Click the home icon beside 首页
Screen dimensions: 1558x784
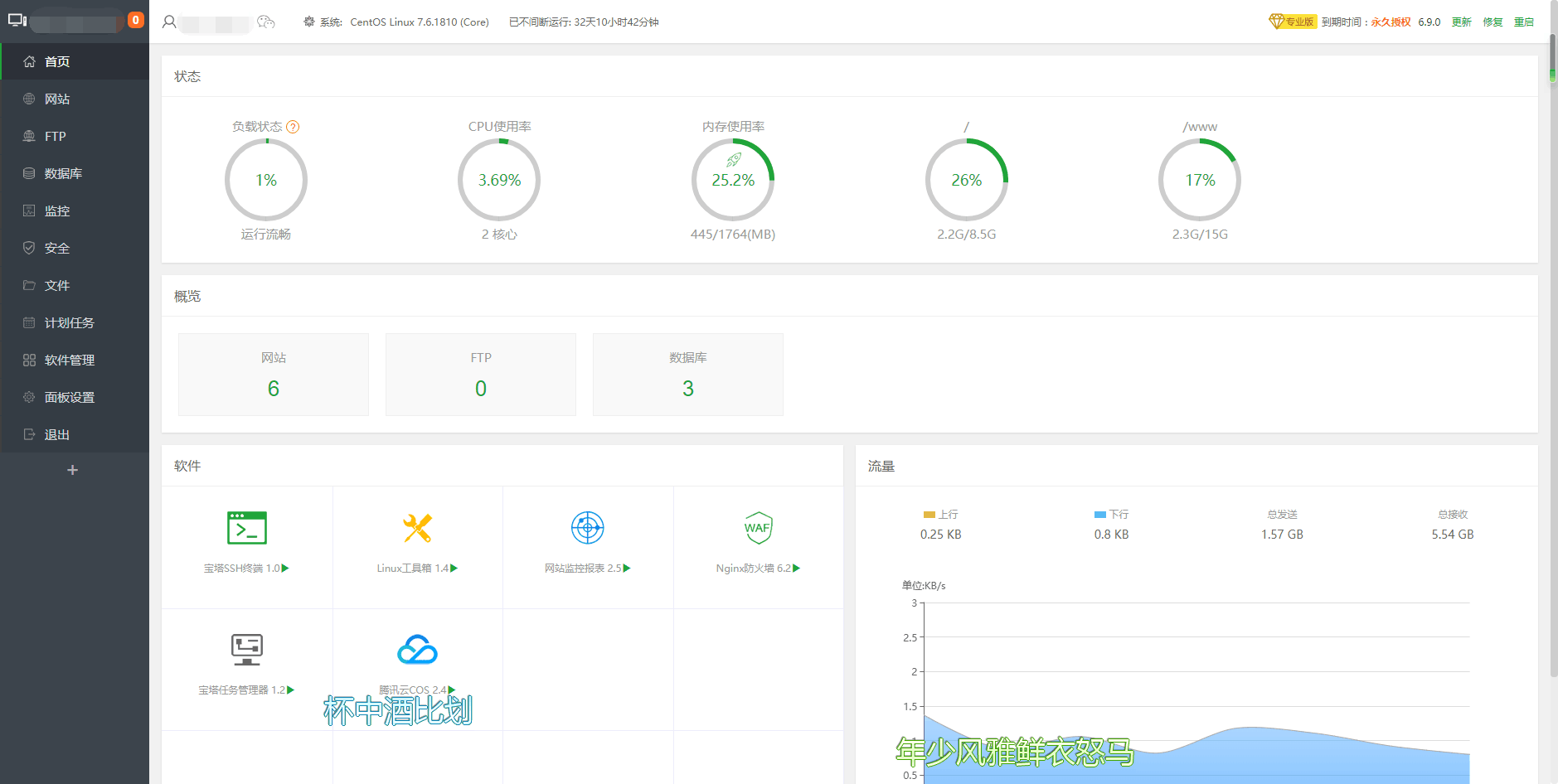pos(29,61)
